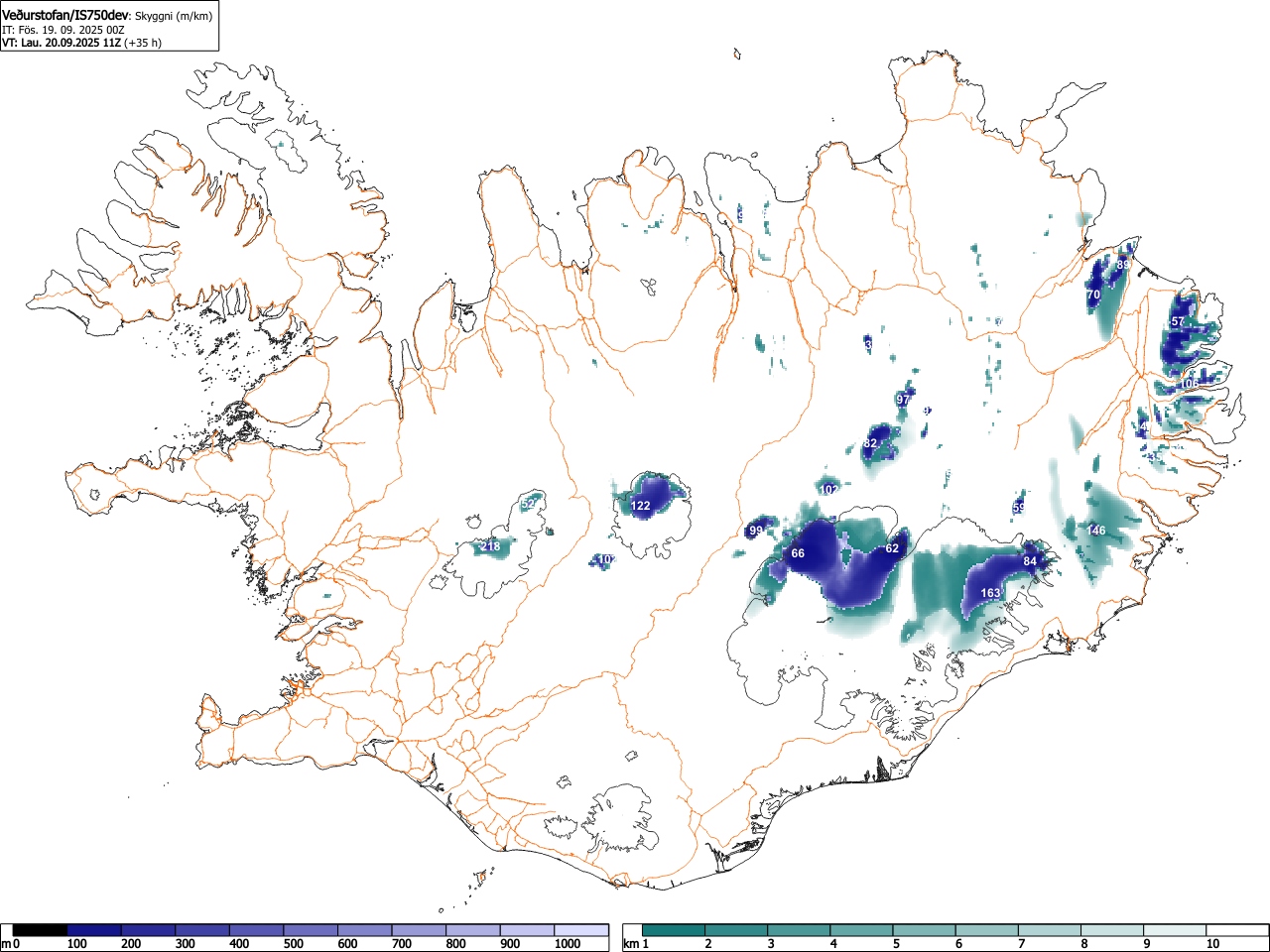Click the 106 value label
The height and width of the screenshot is (952, 1270).
(1189, 383)
